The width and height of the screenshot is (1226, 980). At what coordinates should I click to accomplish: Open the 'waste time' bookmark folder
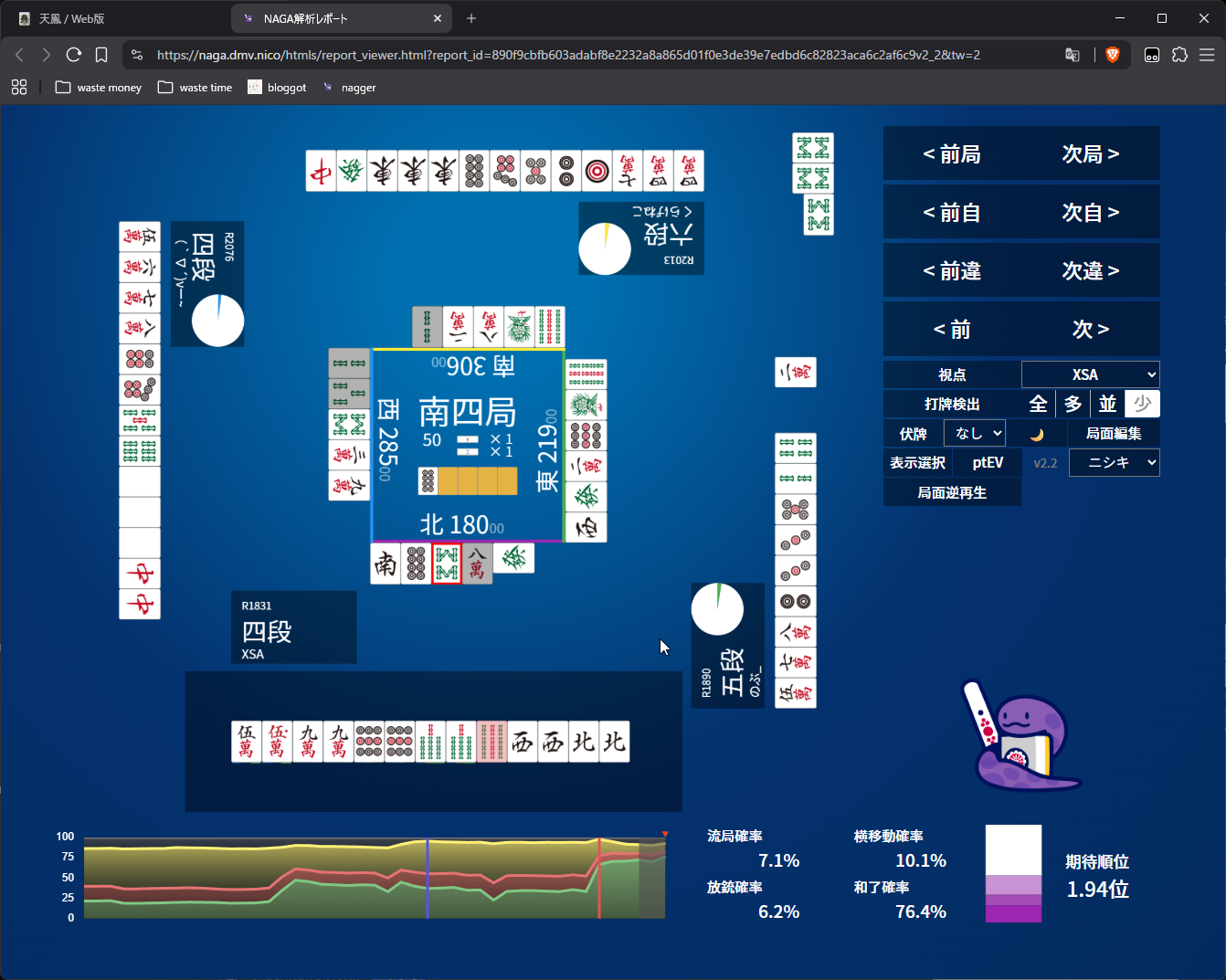pos(196,88)
